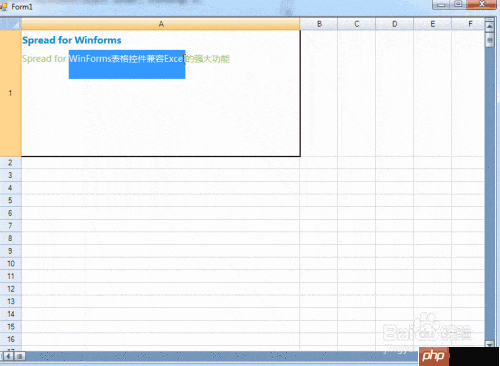Viewport: 500px width, 366px height.
Task: Select the column A header
Action: click(161, 24)
